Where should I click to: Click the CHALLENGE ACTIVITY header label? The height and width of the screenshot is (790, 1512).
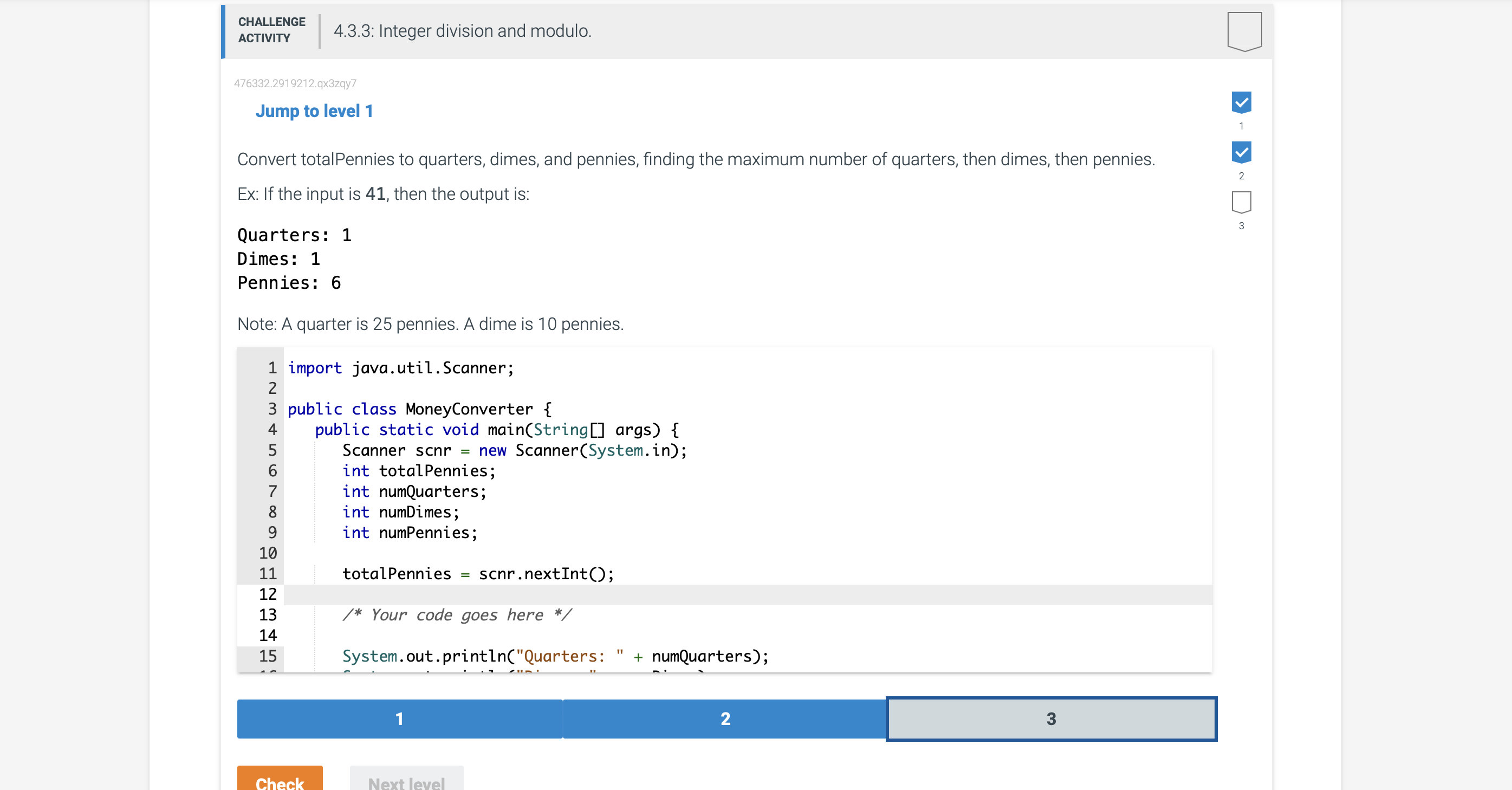point(271,30)
